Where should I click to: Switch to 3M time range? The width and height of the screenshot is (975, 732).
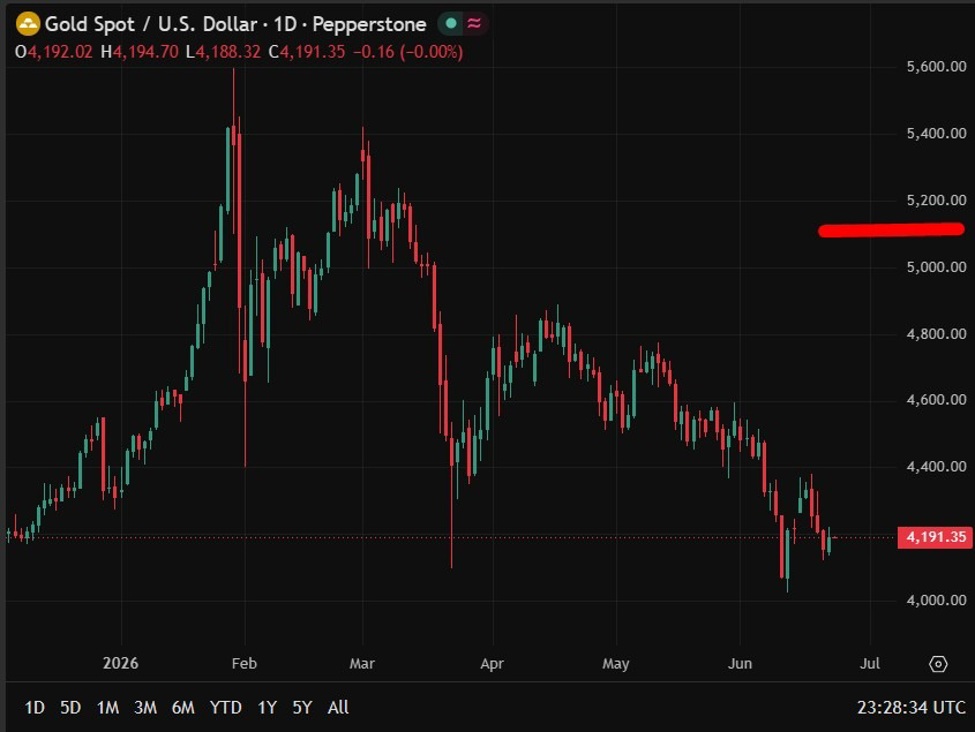click(x=146, y=708)
